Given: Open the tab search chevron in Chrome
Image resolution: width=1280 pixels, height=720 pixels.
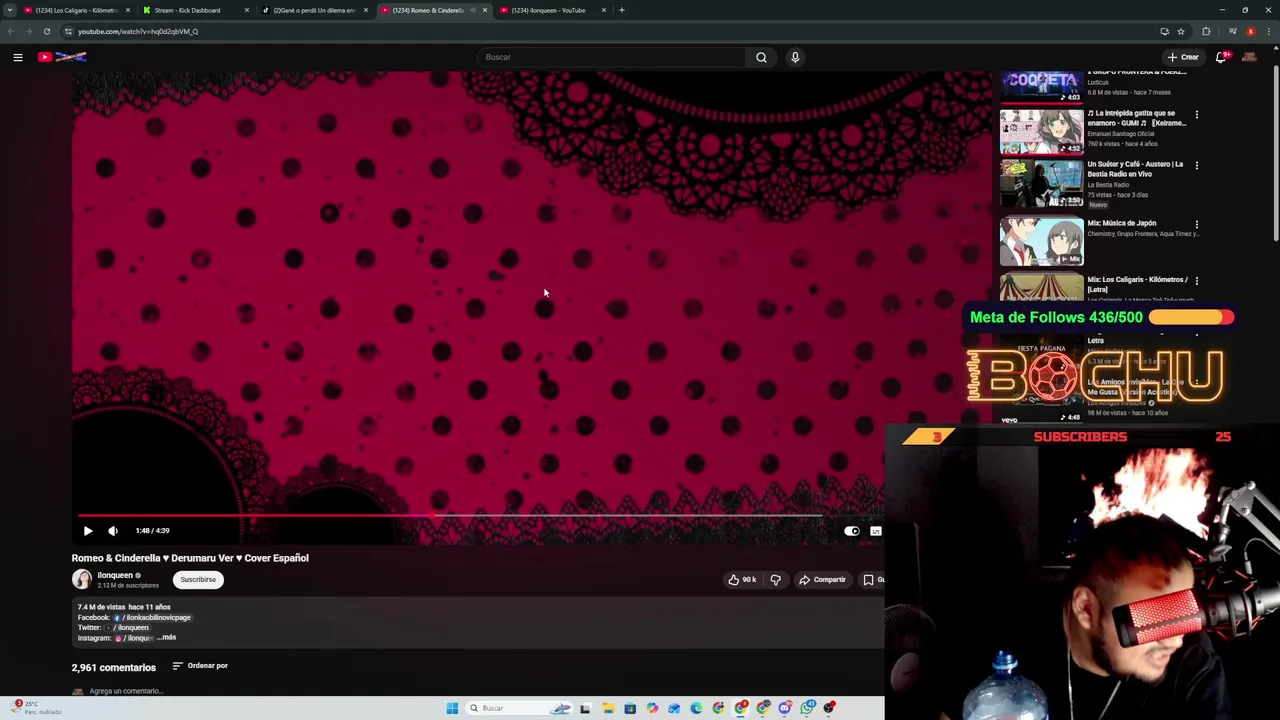Looking at the screenshot, I should (x=10, y=10).
